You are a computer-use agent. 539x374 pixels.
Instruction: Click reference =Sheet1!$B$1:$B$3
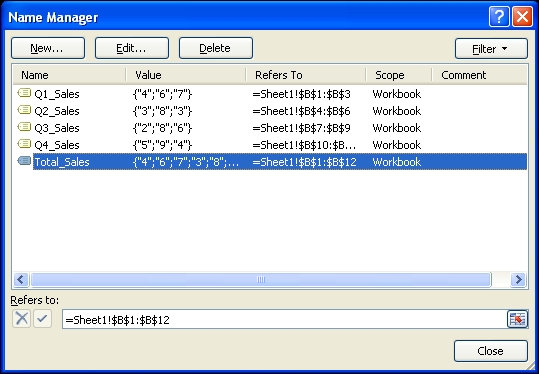[301, 94]
